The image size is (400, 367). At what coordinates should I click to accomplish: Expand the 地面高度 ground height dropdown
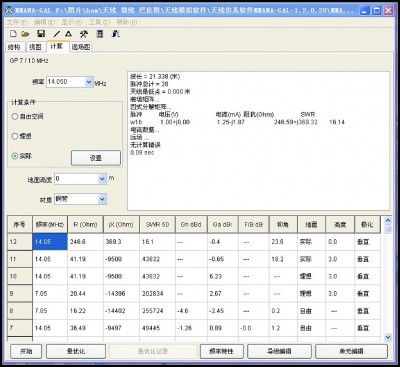pos(102,179)
